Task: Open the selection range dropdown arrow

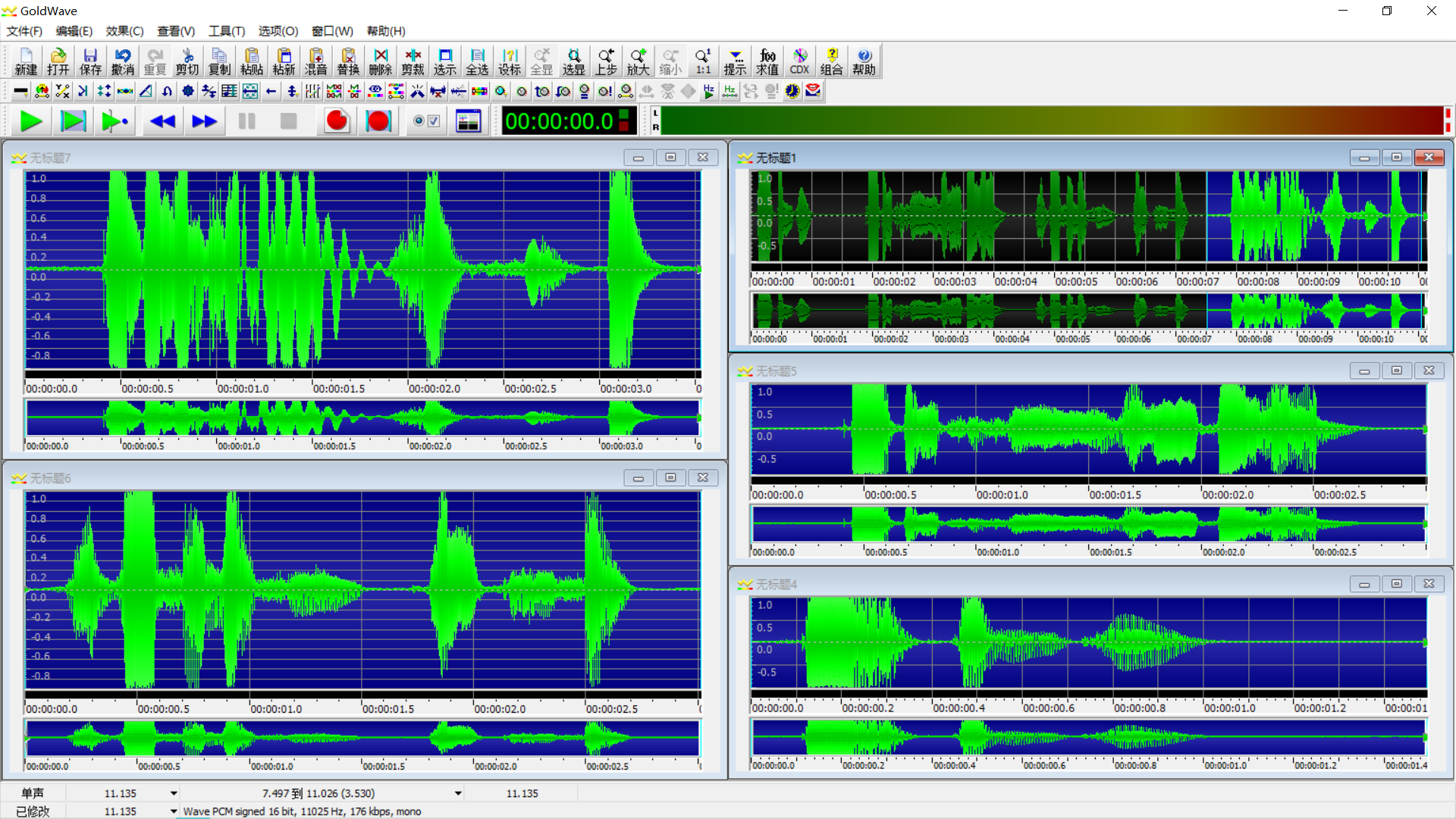Action: click(x=458, y=793)
